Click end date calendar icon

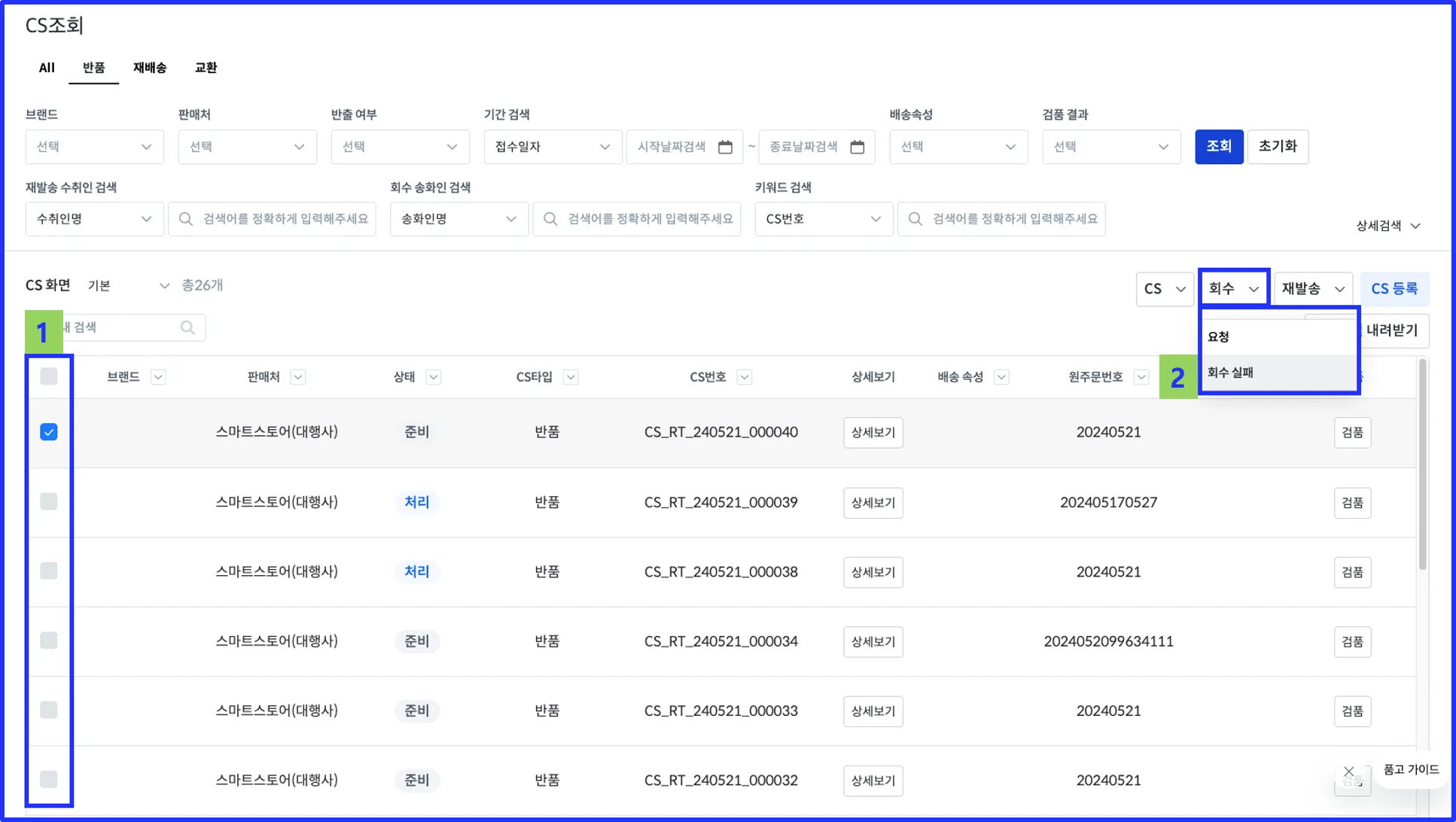coord(857,147)
